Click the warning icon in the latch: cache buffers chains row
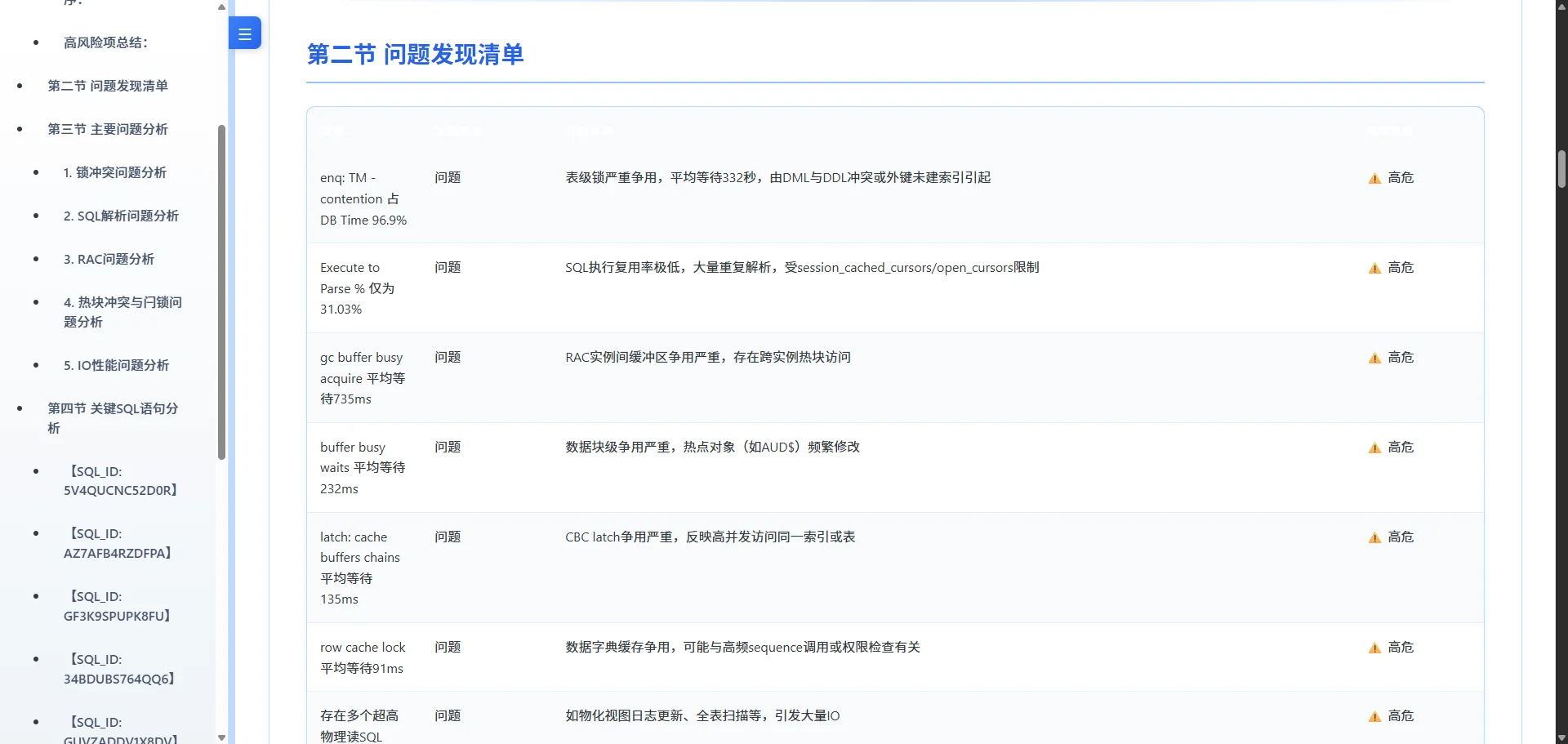Viewport: 1568px width, 744px height. pos(1374,537)
